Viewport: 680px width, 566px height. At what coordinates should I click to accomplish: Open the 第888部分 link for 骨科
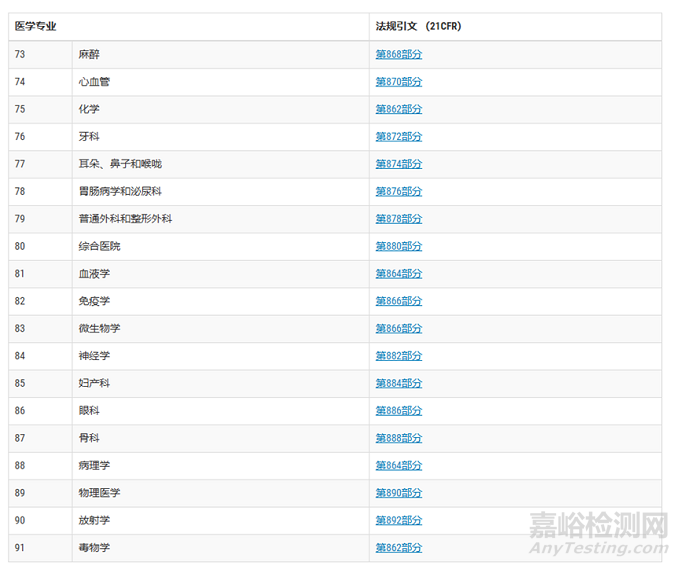tap(398, 438)
